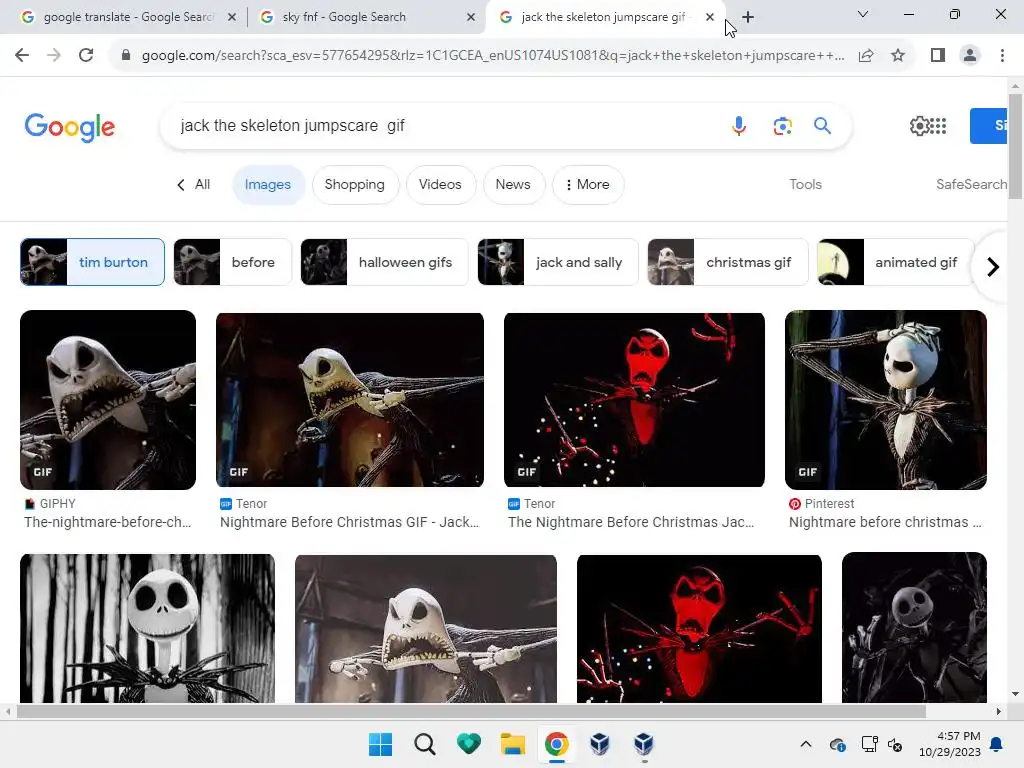
Task: View site information padlock
Action: tap(126, 55)
